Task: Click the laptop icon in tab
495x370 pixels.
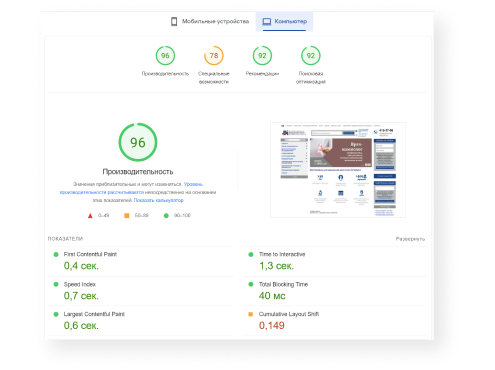Action: (267, 22)
